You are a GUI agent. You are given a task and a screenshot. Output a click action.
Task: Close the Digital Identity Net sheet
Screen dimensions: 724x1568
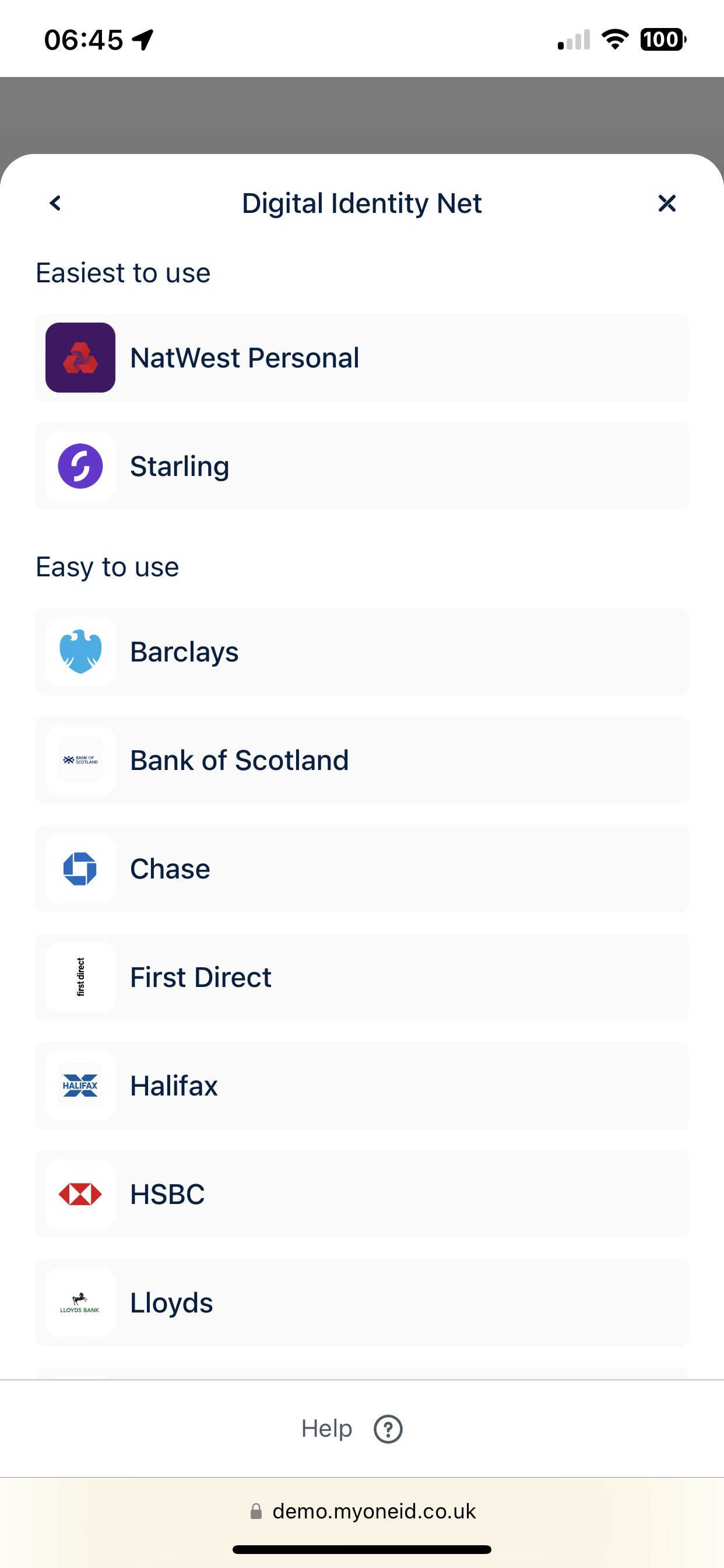point(667,204)
